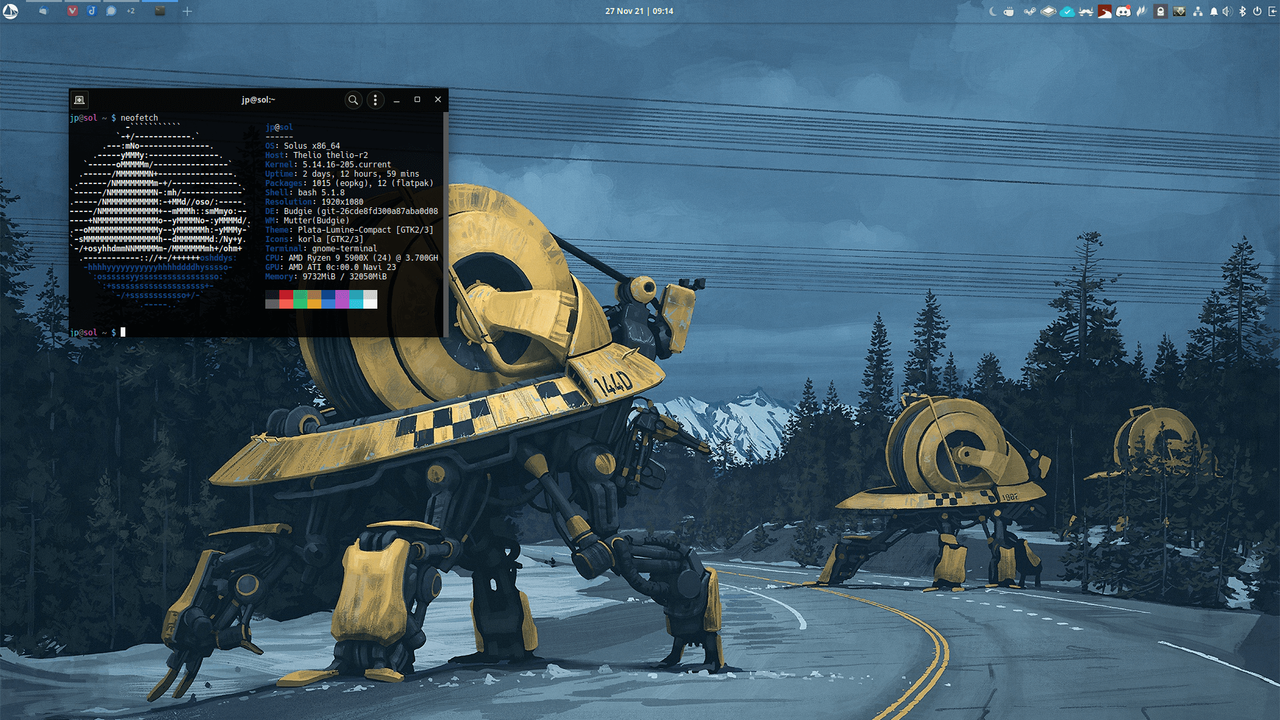The width and height of the screenshot is (1280, 720).
Task: Click the purple neofetch color block
Action: [342, 299]
